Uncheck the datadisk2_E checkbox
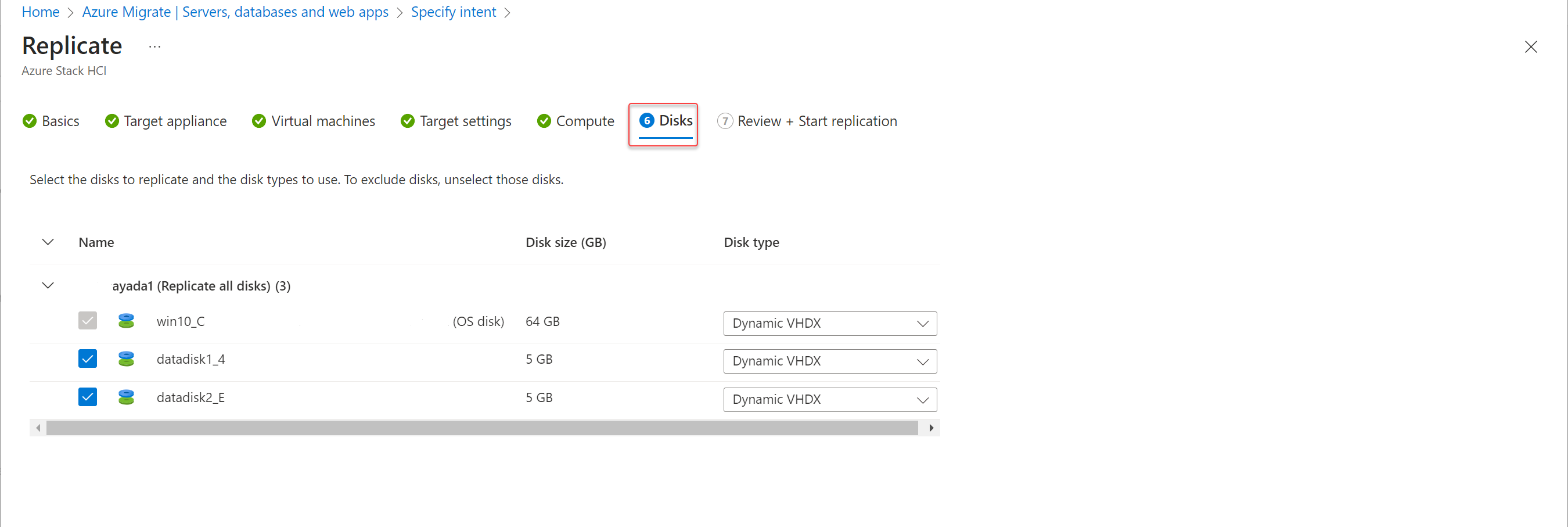The height and width of the screenshot is (527, 1568). (x=88, y=397)
